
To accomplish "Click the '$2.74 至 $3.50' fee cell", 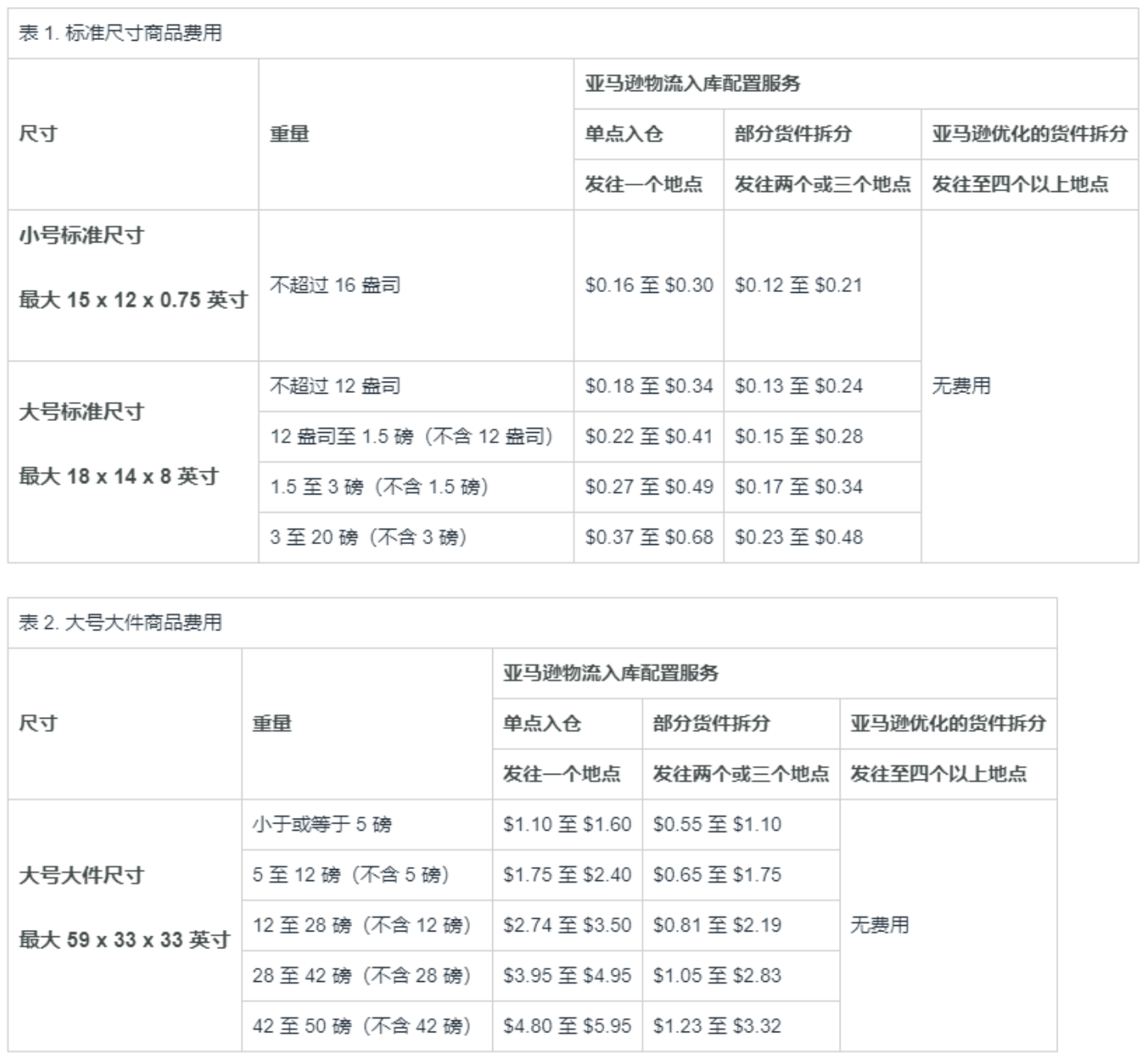I will [567, 925].
